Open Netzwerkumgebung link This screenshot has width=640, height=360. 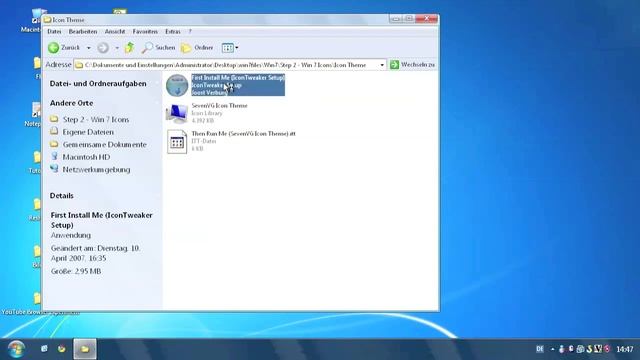tap(96, 169)
